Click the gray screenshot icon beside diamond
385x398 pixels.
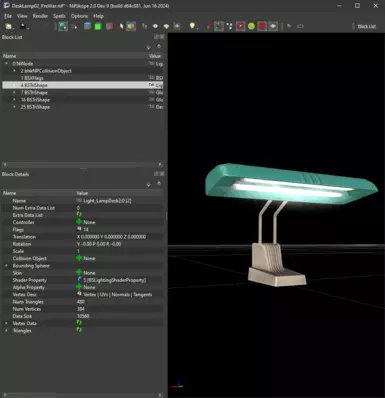177,26
